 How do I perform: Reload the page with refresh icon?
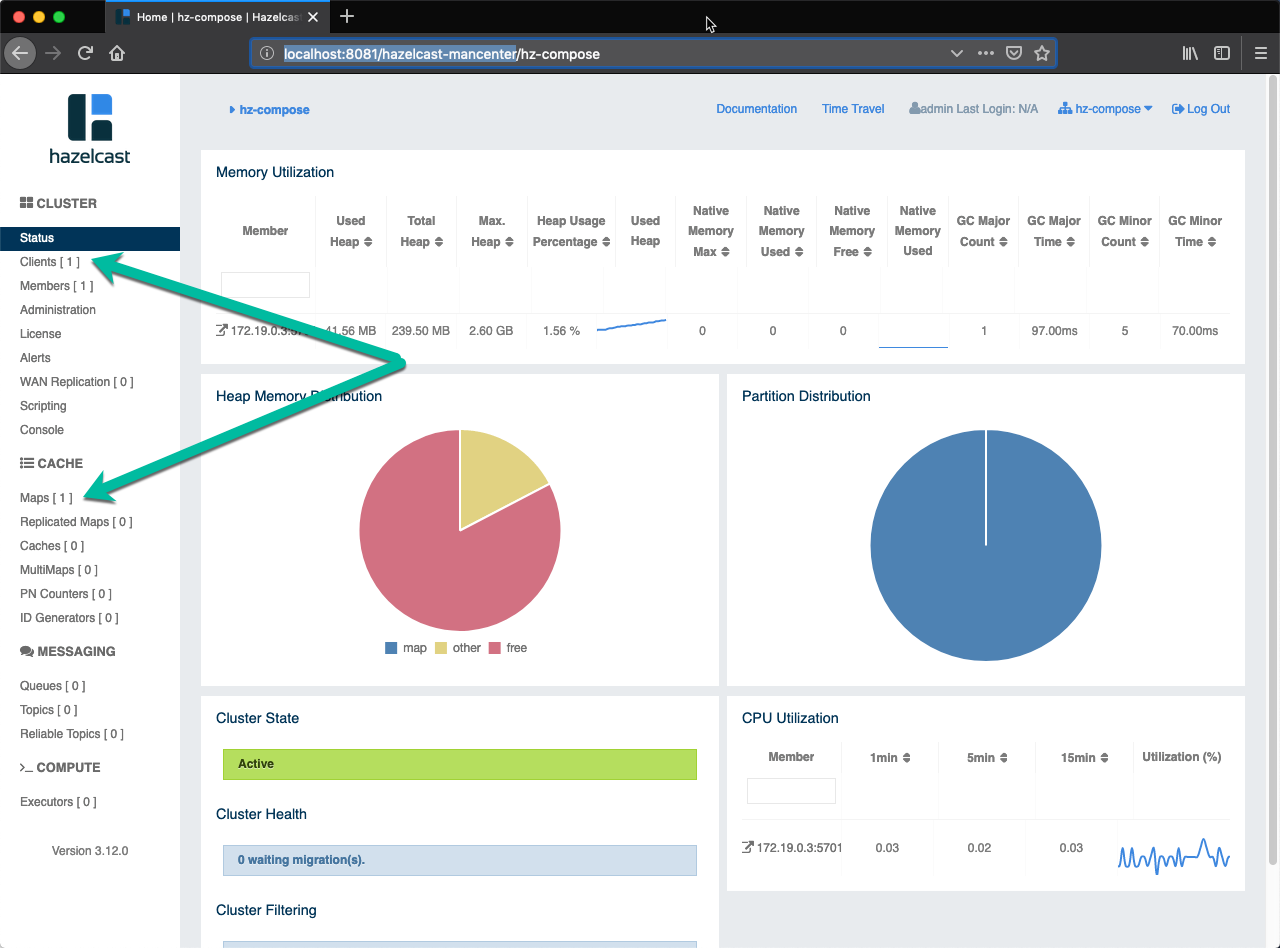point(85,53)
